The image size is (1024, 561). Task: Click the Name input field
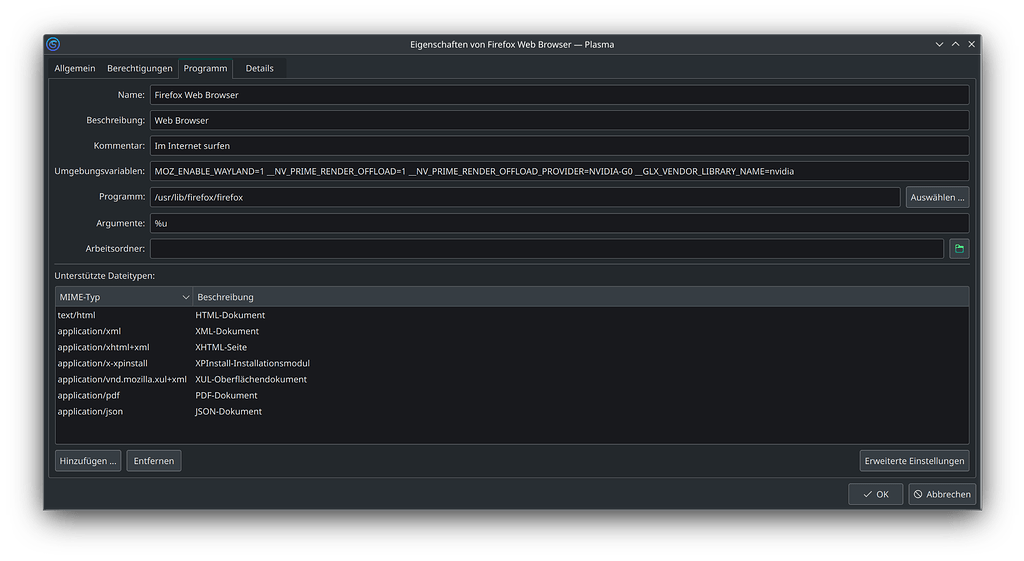[x=560, y=95]
